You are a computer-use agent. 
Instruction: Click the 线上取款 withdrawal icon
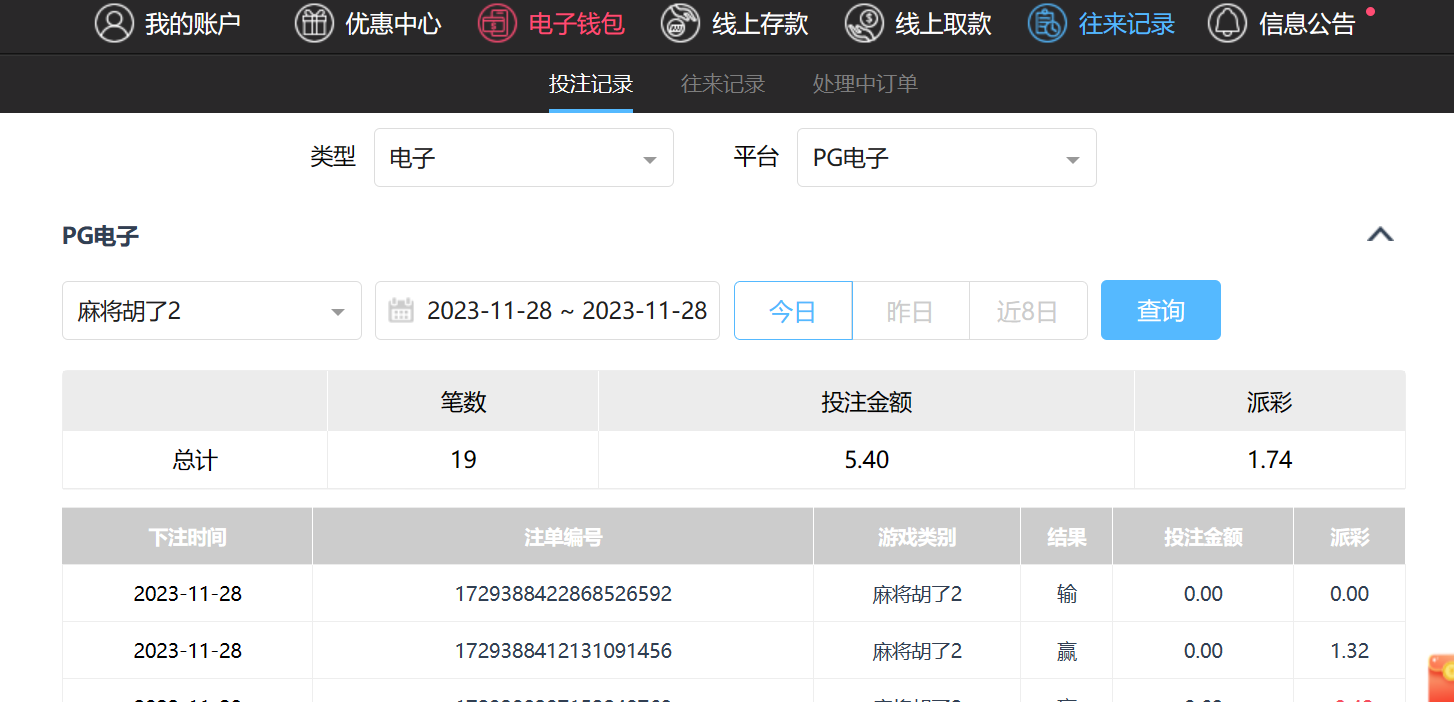tap(864, 23)
